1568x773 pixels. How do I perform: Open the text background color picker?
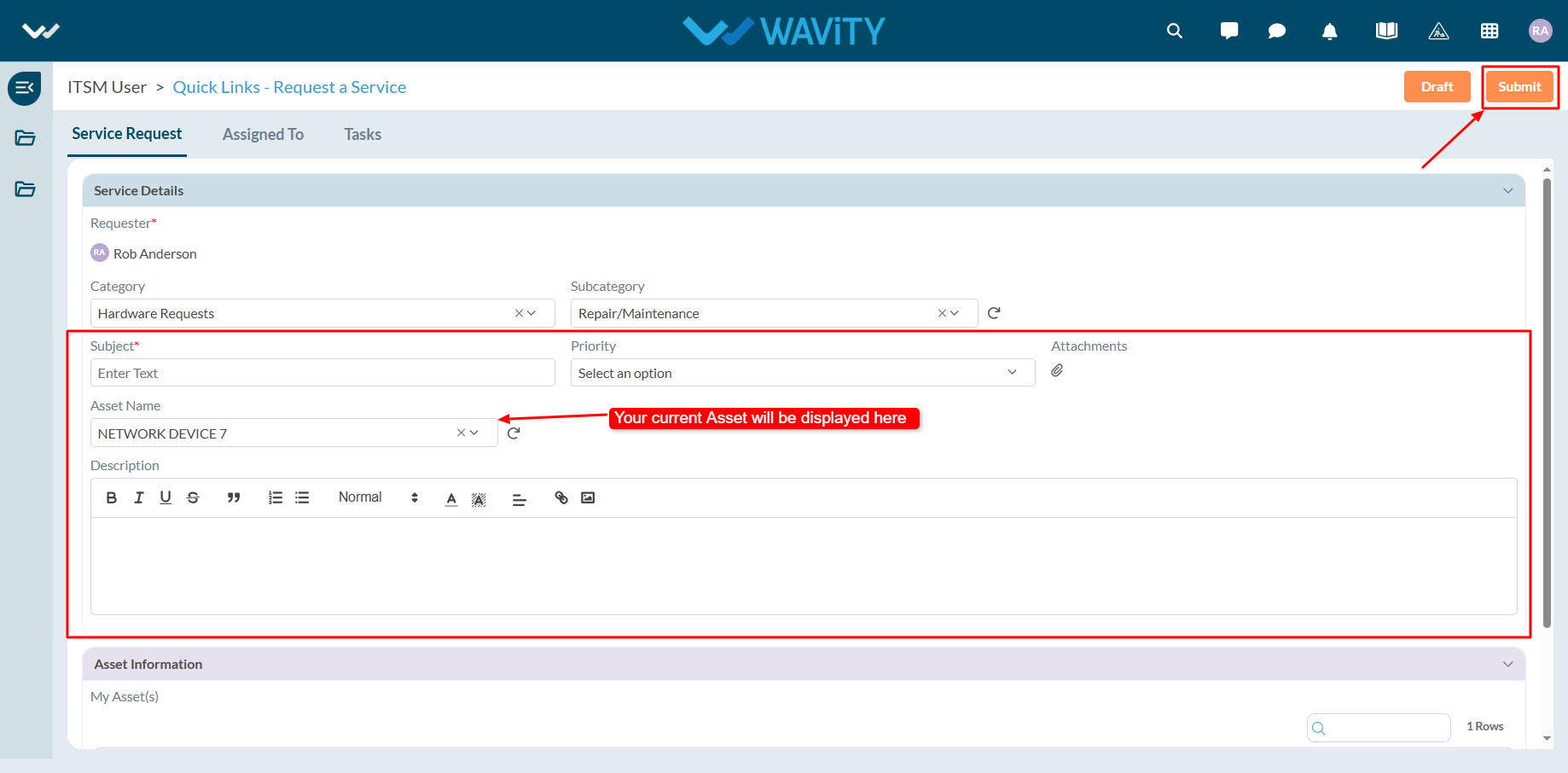pyautogui.click(x=479, y=499)
